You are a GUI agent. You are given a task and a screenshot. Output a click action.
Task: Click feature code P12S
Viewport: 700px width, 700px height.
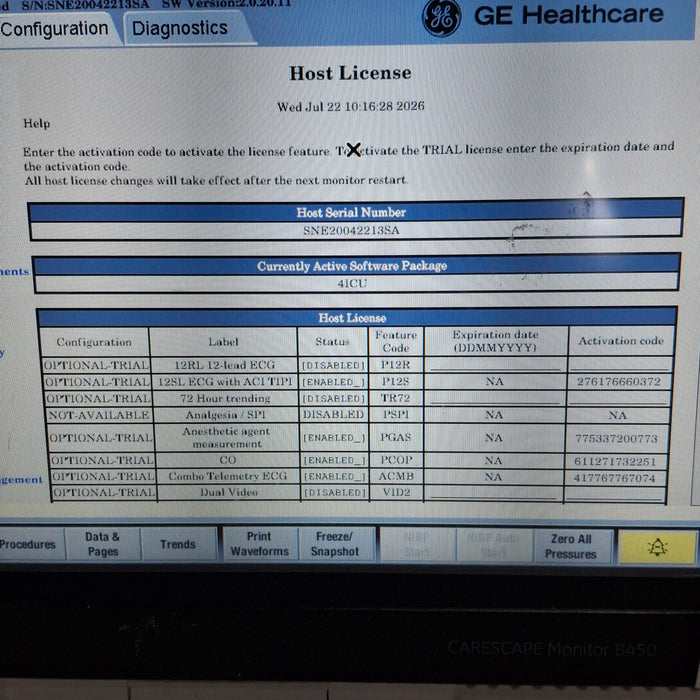[x=396, y=382]
